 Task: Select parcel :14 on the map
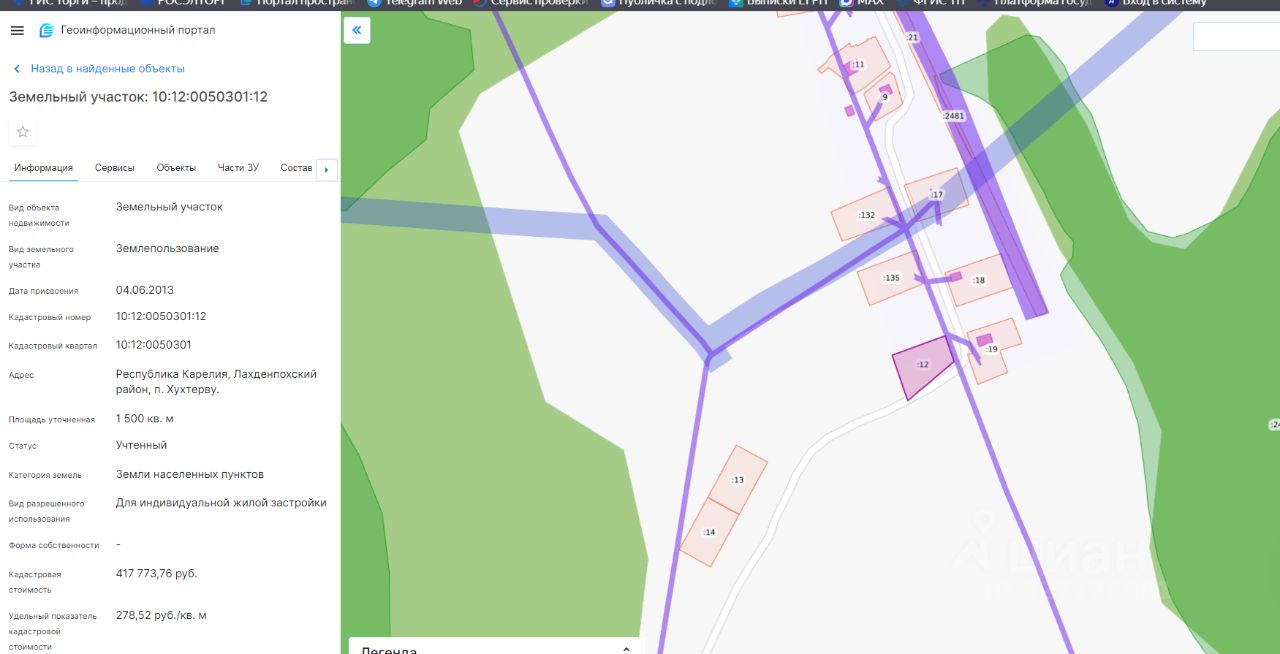709,532
